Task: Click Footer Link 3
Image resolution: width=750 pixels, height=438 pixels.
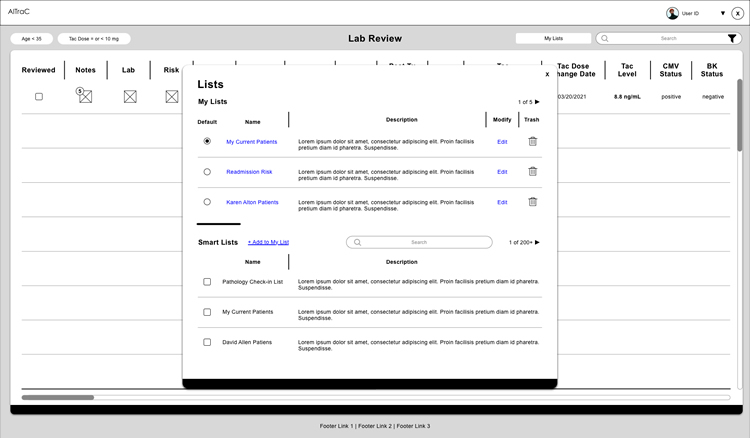Action: (x=413, y=426)
